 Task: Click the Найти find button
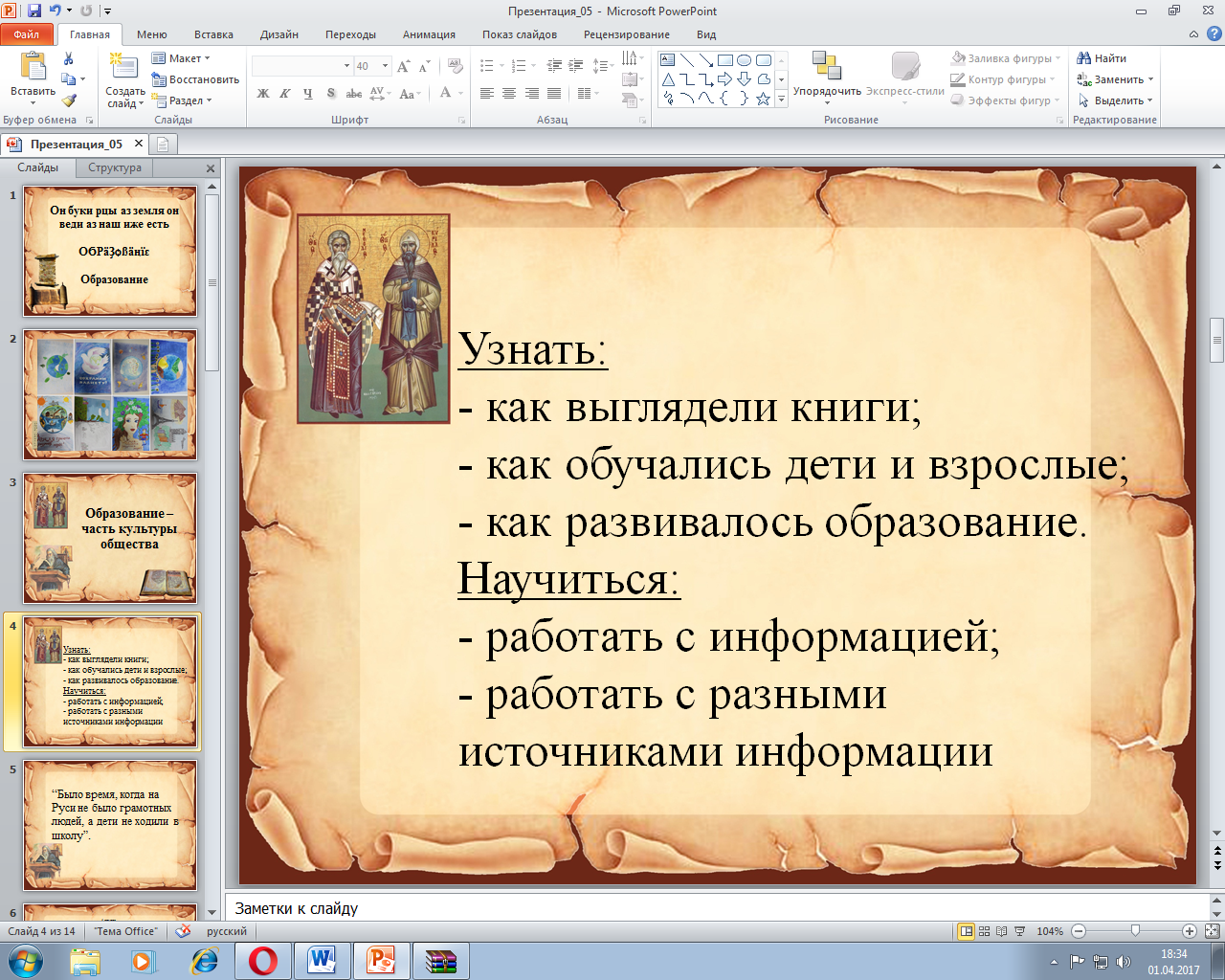(1102, 58)
